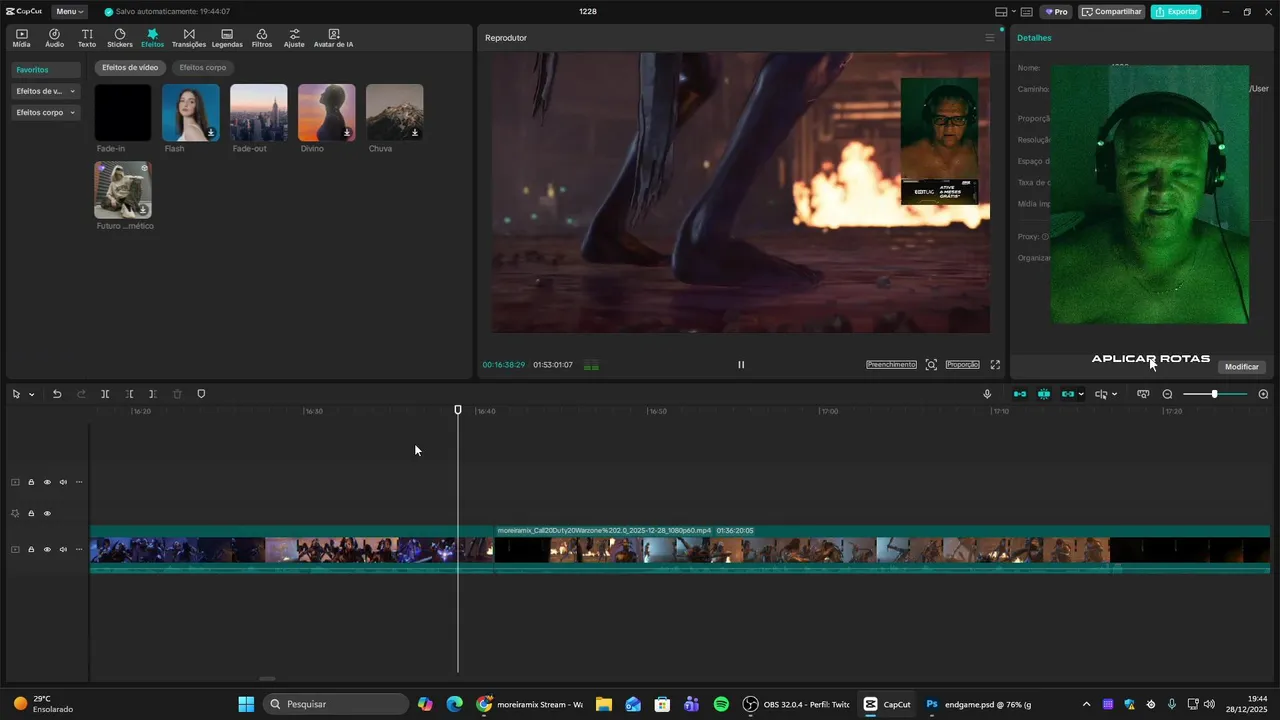Open selection tool mode dropdown
The width and height of the screenshot is (1280, 720).
31,394
